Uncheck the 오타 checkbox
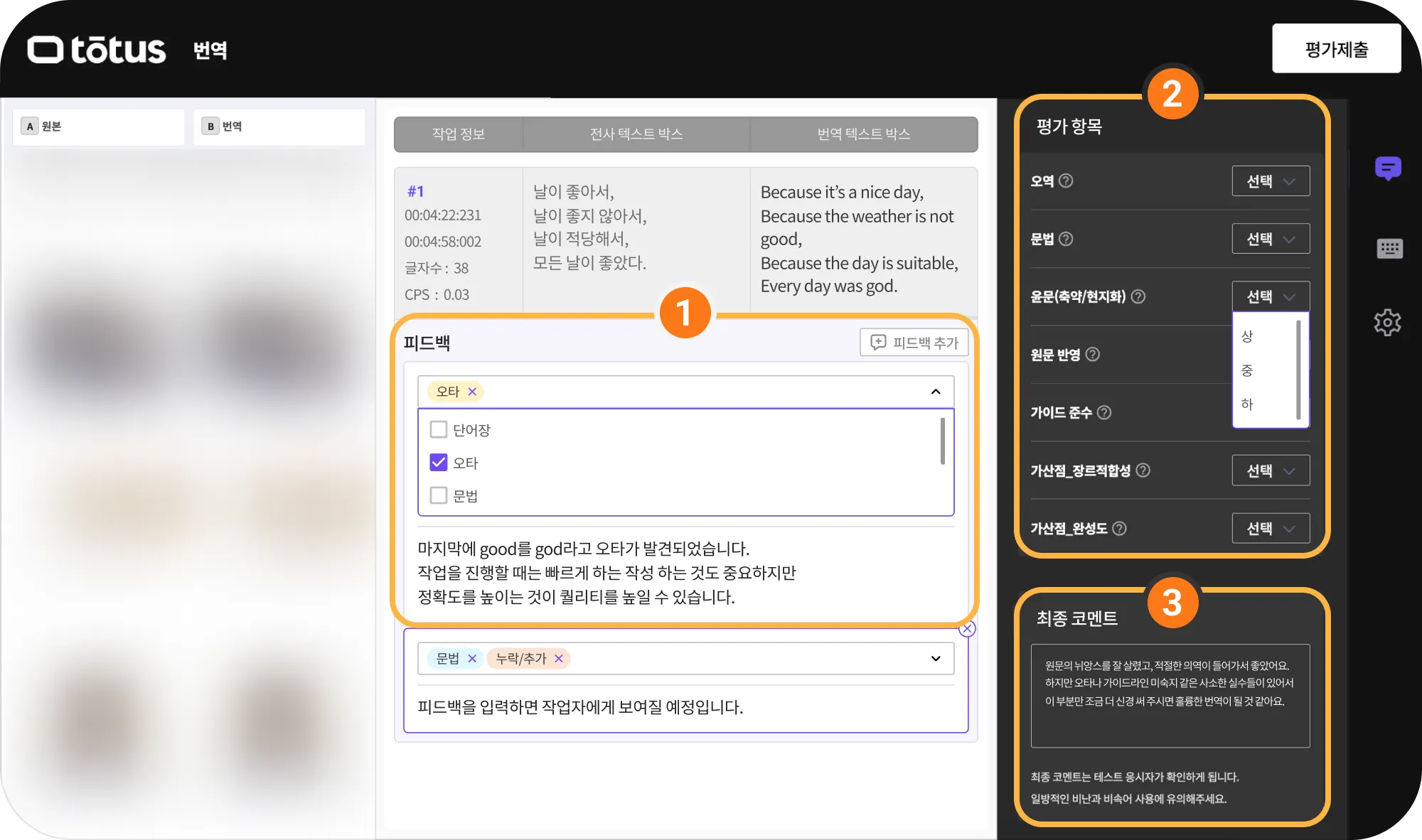Image resolution: width=1422 pixels, height=840 pixels. (439, 463)
